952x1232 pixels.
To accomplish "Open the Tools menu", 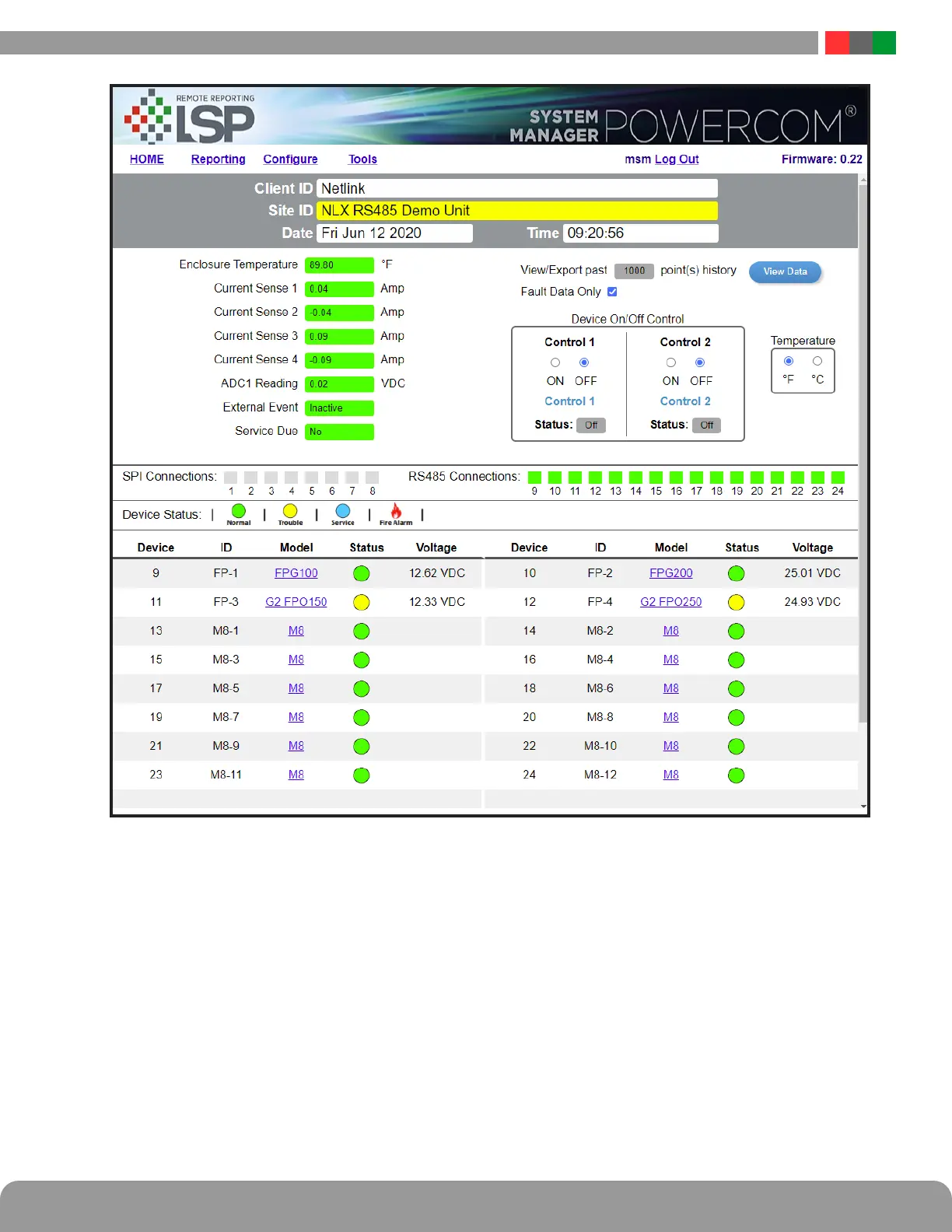I will 362,159.
